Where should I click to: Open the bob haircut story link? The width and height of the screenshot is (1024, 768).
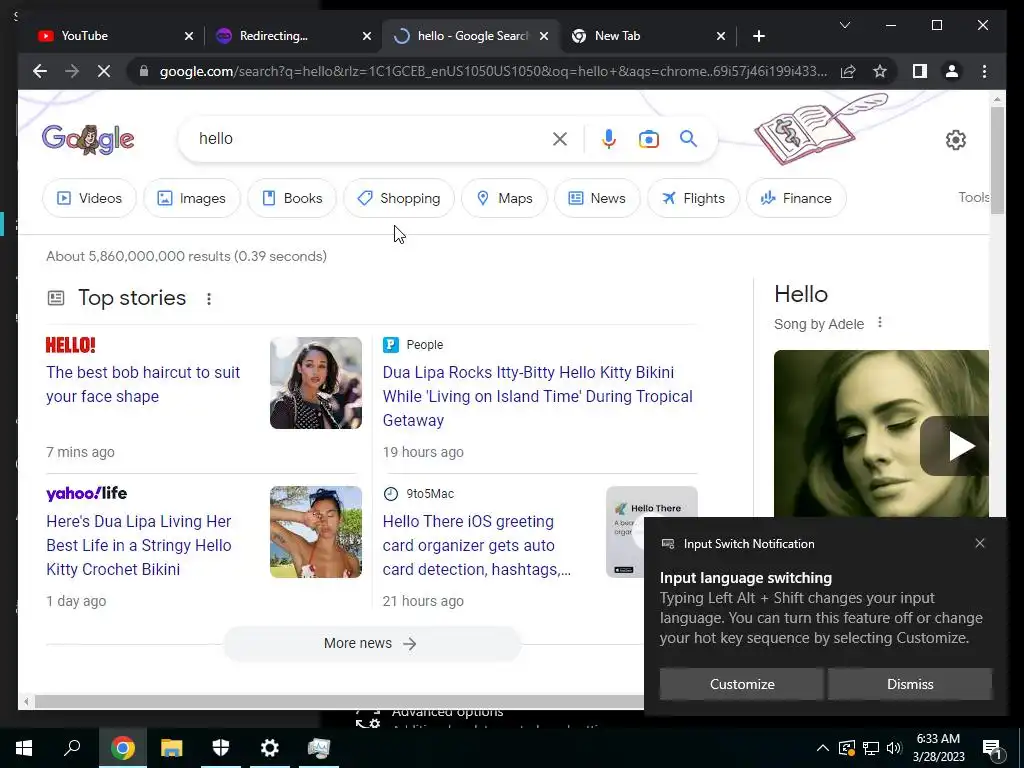point(143,384)
